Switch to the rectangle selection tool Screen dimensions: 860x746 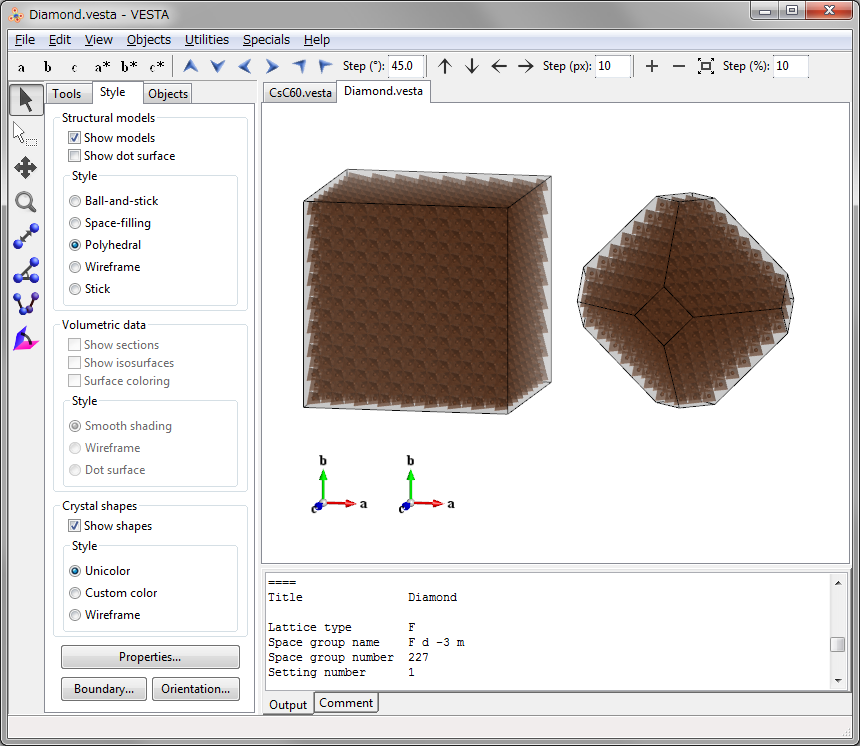(25, 133)
